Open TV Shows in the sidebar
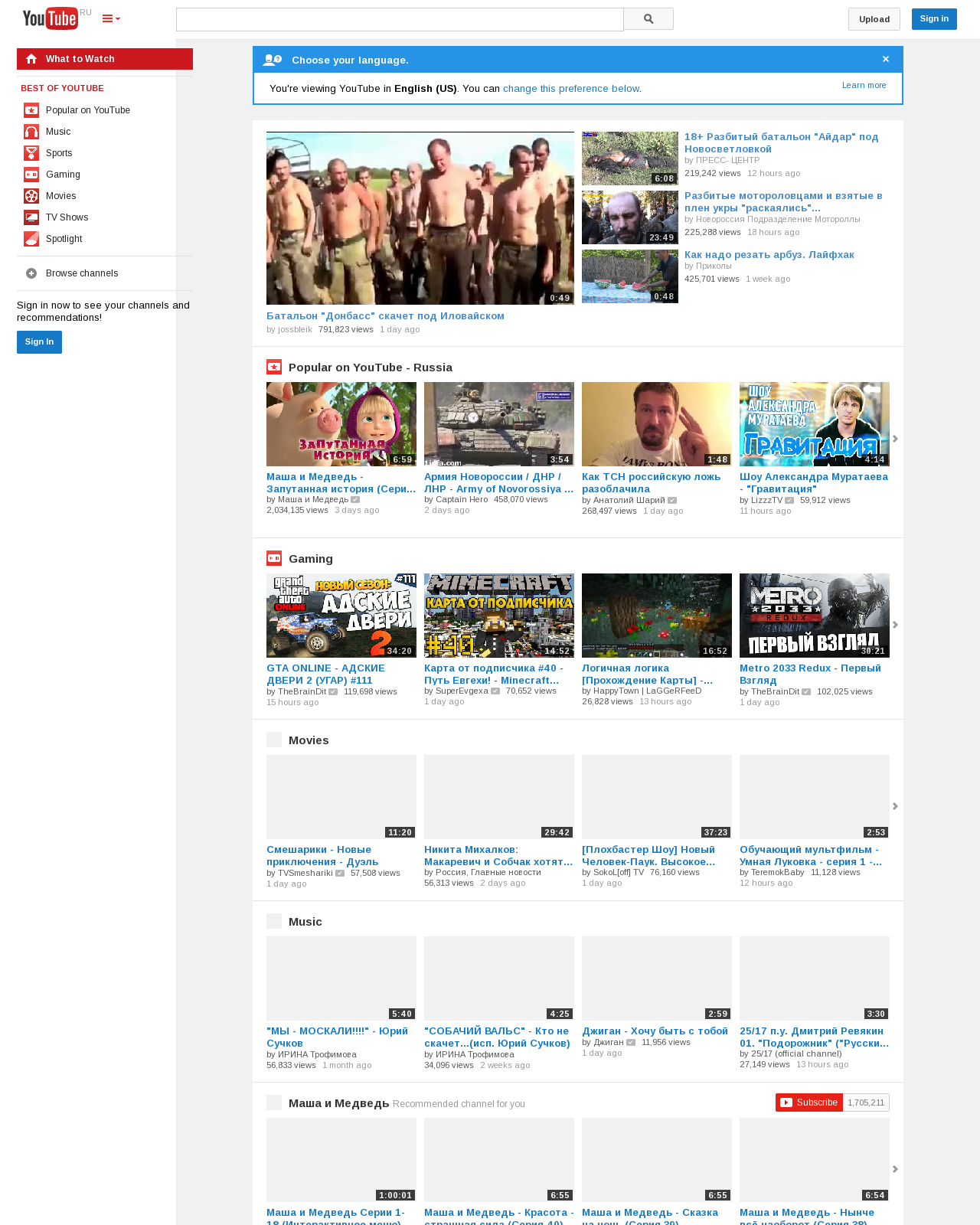This screenshot has height=1225, width=980. click(x=67, y=217)
